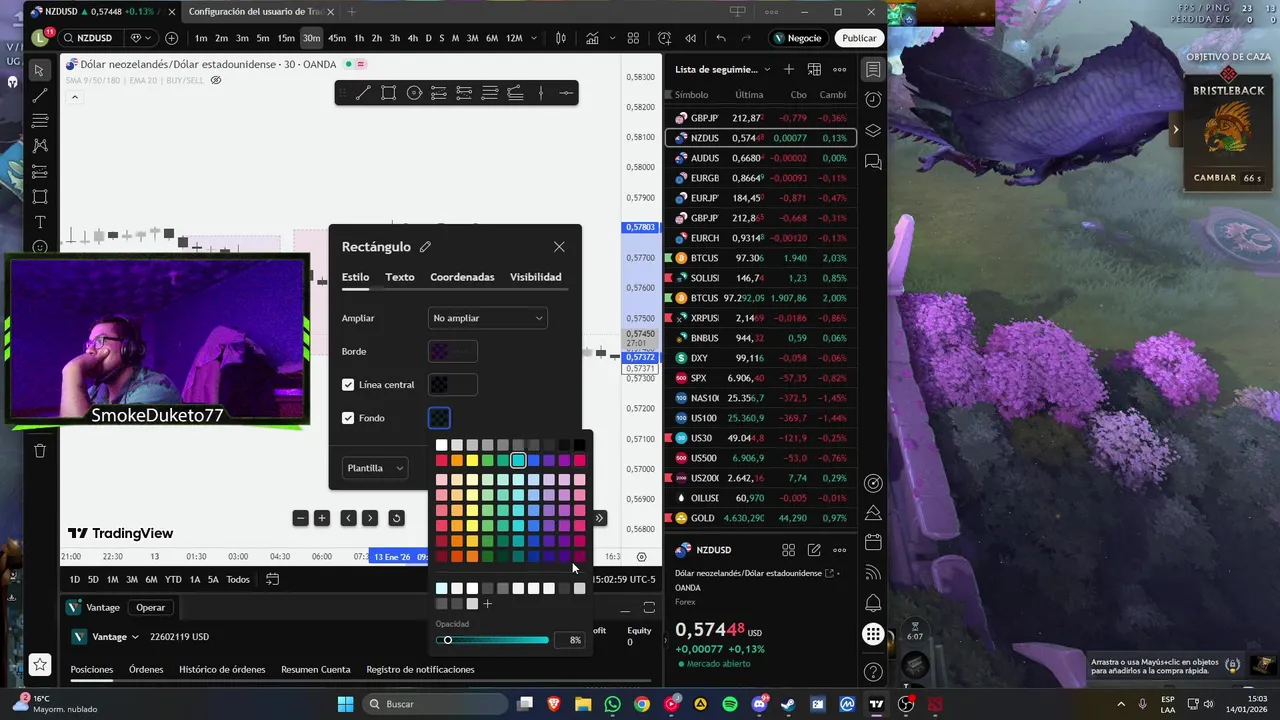
Task: Uncheck the Línea central checkbox
Action: [348, 385]
